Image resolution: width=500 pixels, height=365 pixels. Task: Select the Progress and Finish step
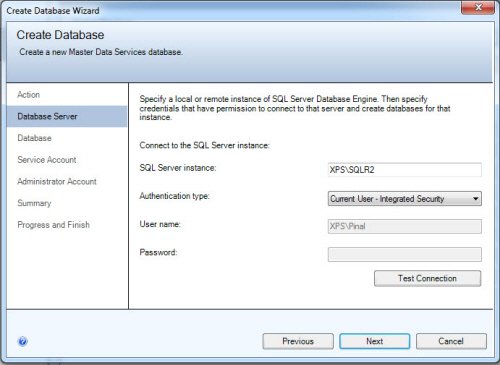click(x=54, y=225)
